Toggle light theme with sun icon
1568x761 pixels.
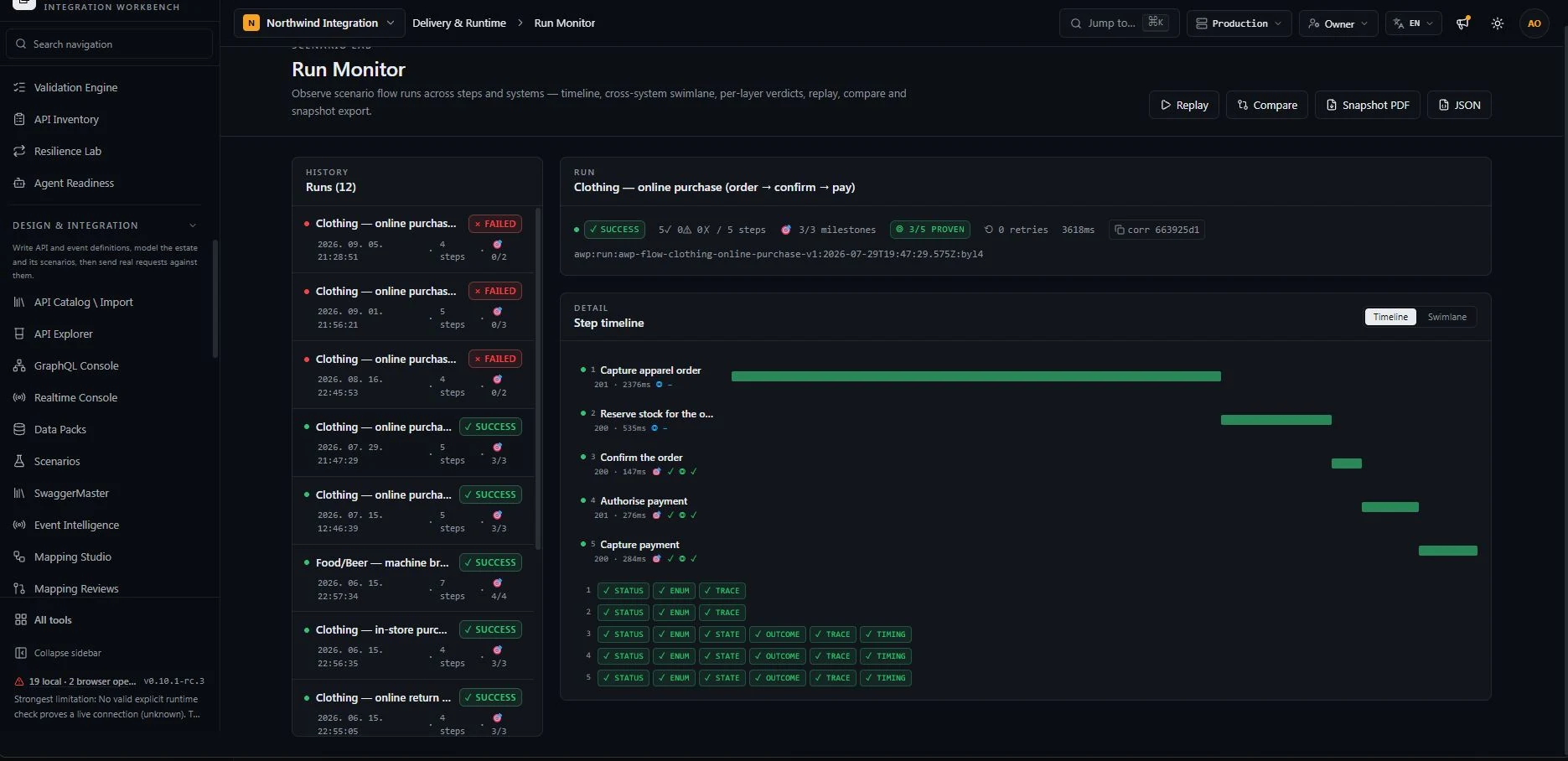tap(1498, 23)
